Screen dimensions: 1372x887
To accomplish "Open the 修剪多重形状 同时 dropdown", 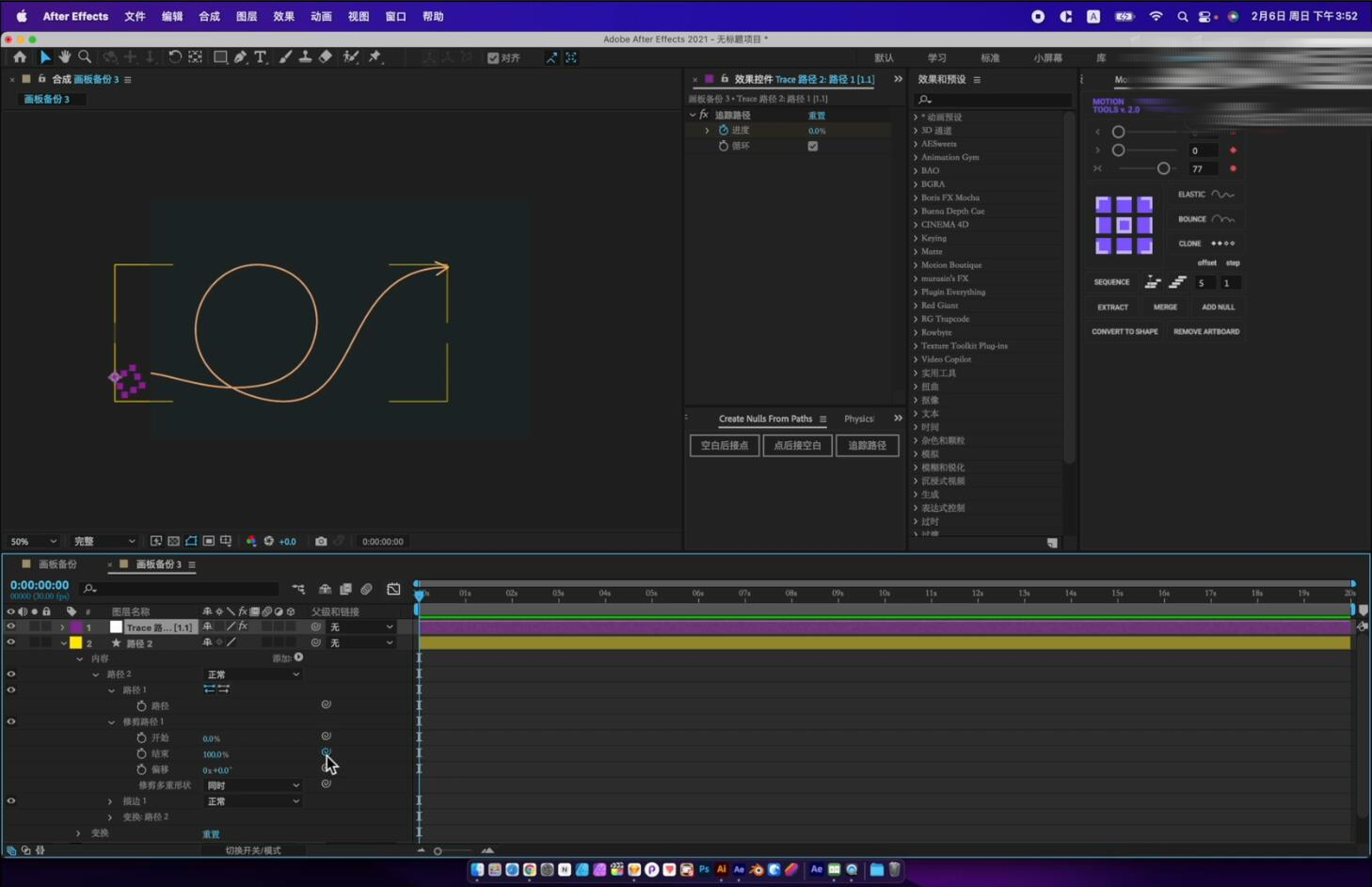I will pos(253,785).
